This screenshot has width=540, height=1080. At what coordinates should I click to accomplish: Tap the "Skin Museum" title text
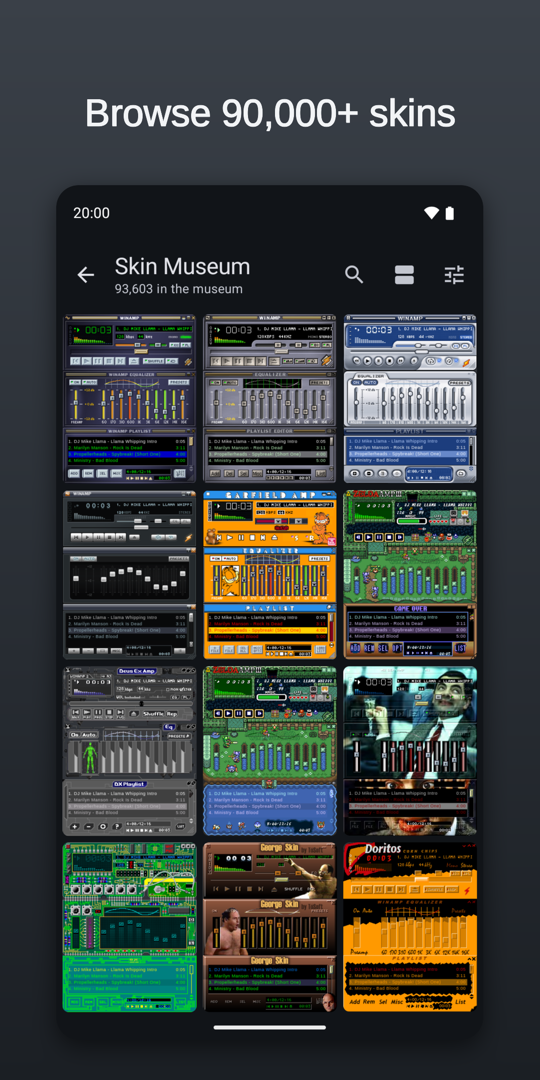click(183, 266)
